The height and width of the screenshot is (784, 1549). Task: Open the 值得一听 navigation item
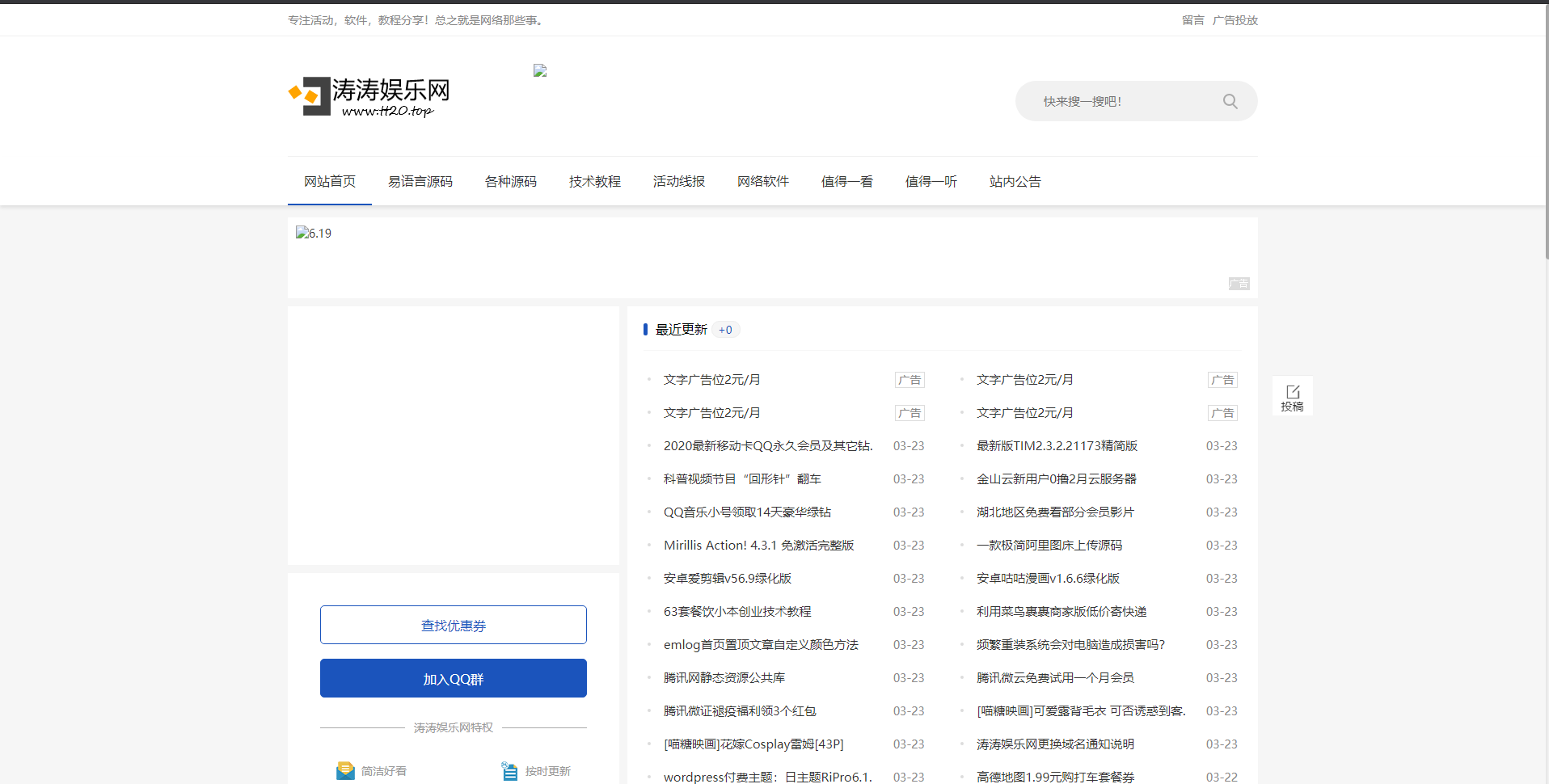(x=931, y=182)
